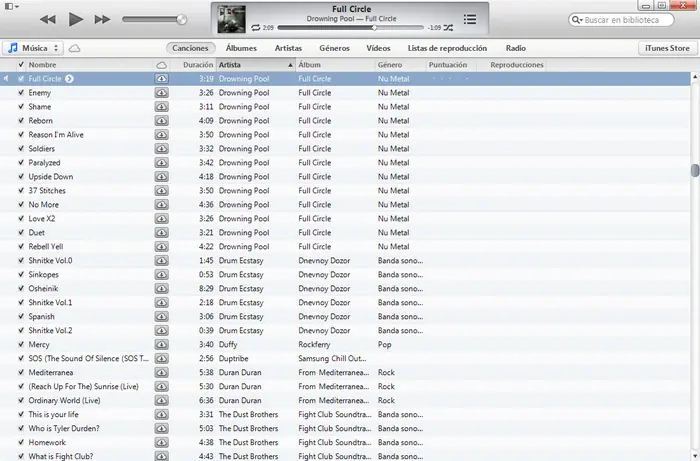Download Who is Tyler Durden? via cloud icon
The image size is (700, 461).
pyautogui.click(x=162, y=428)
